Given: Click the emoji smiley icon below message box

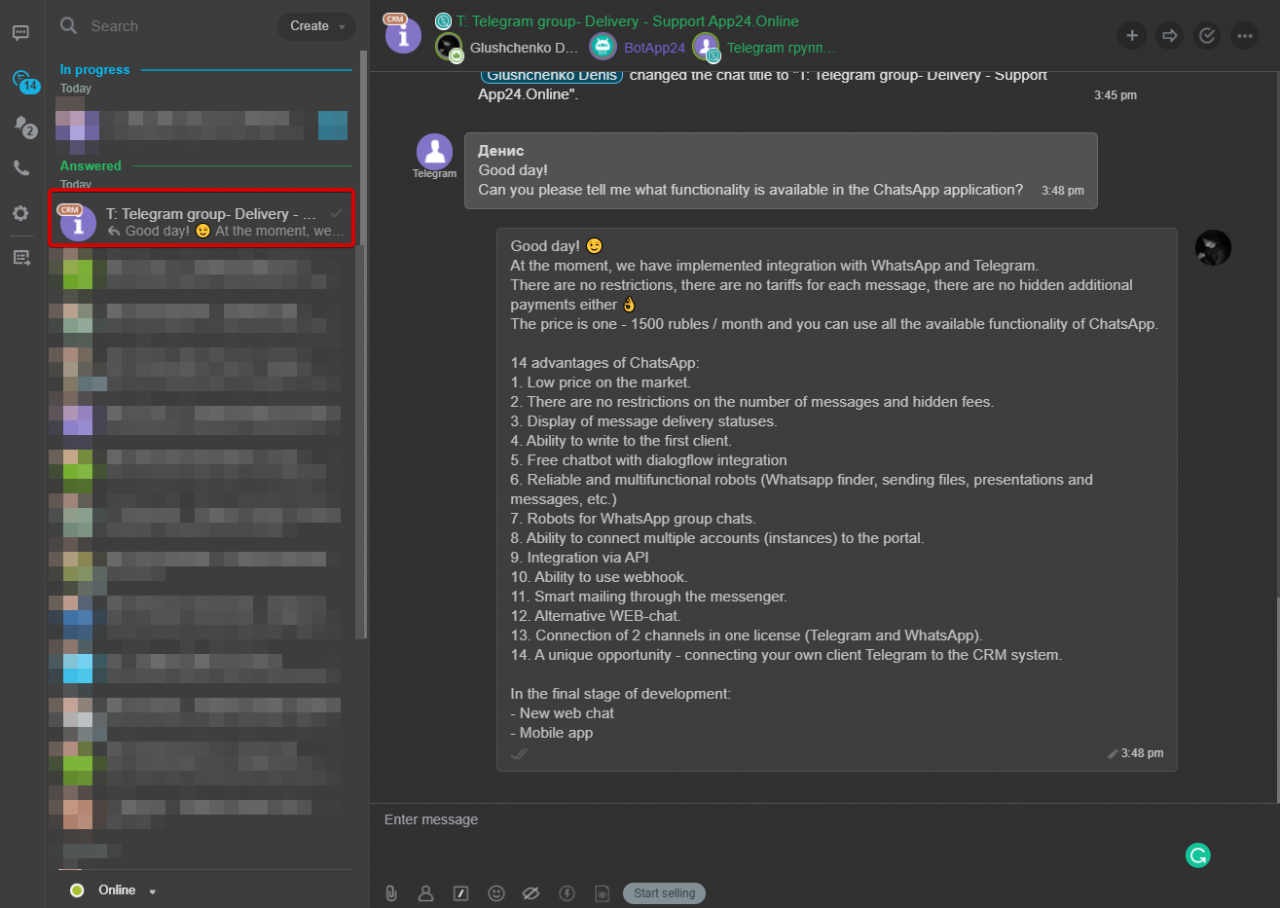Looking at the screenshot, I should click(x=496, y=893).
